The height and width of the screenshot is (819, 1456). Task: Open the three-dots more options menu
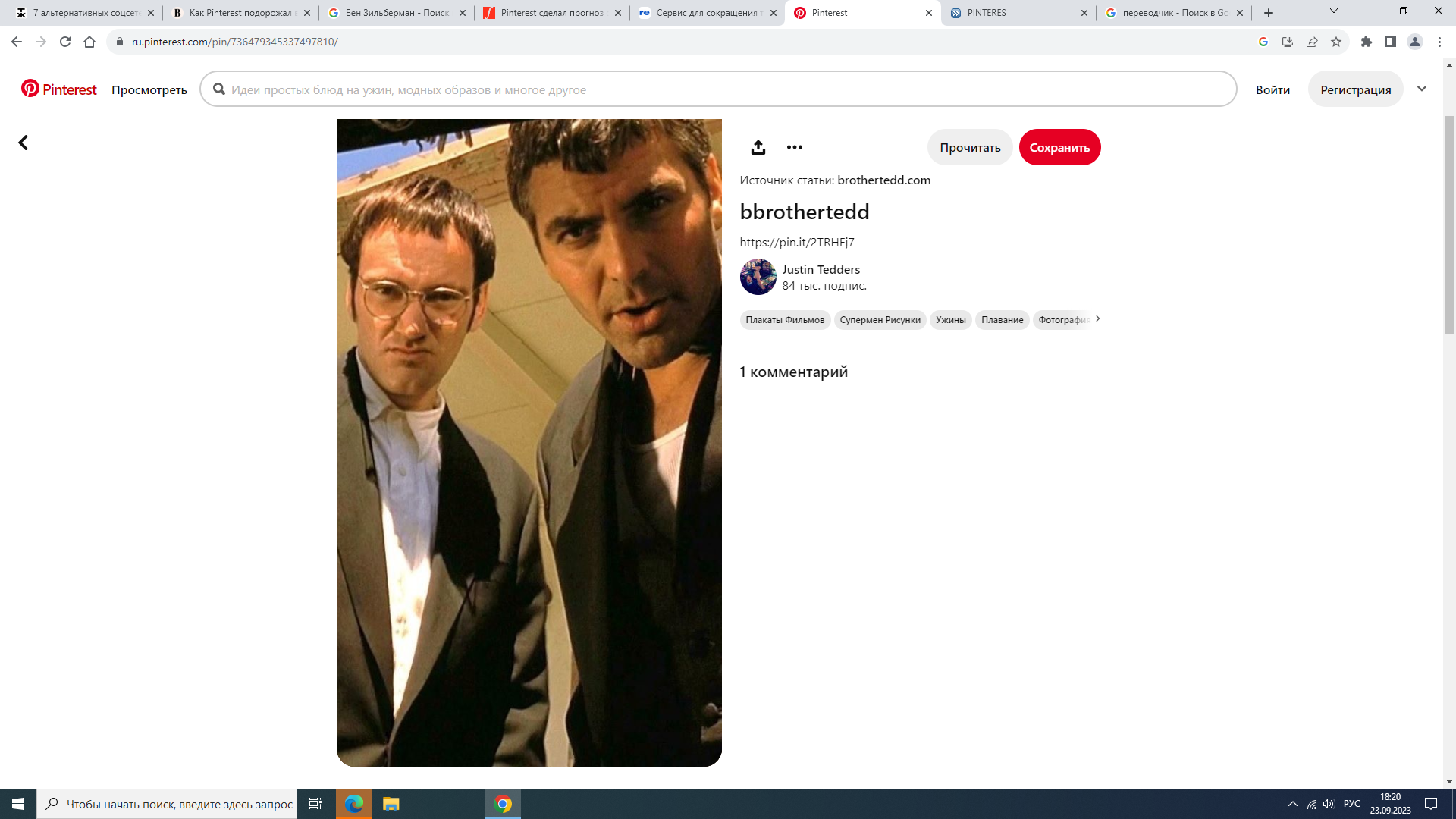click(794, 147)
